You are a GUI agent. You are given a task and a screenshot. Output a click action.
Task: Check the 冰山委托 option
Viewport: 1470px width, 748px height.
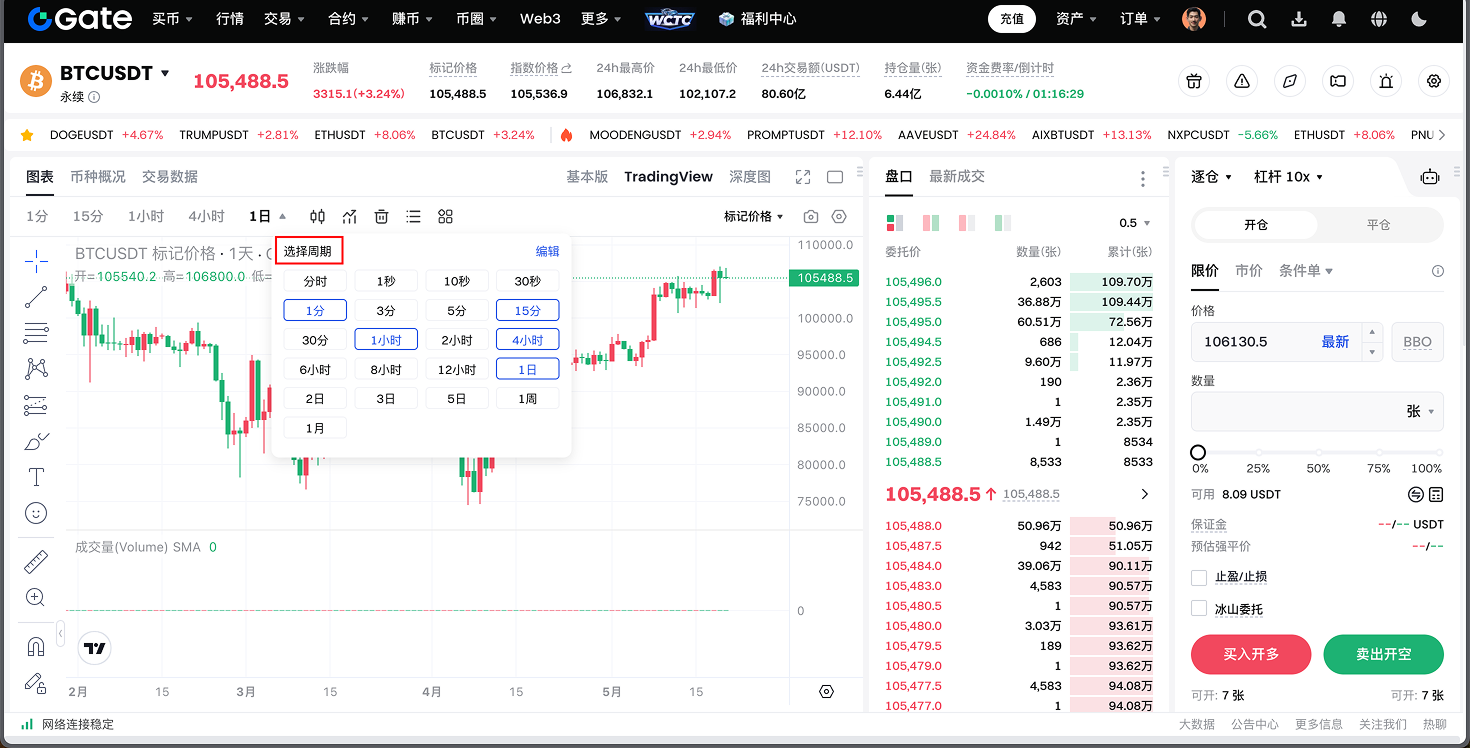(x=1199, y=609)
